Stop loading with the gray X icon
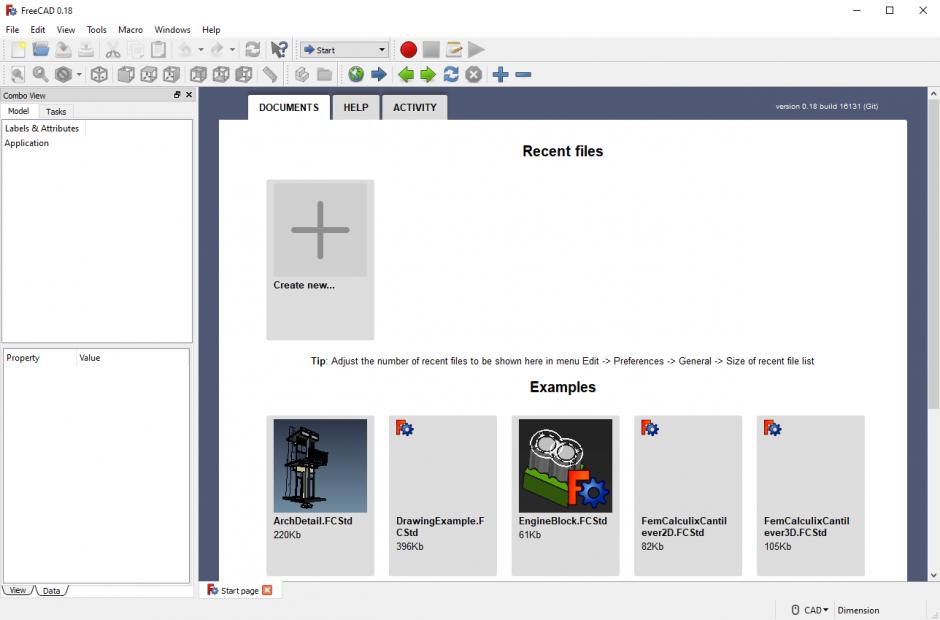Viewport: 940px width, 620px height. pyautogui.click(x=474, y=74)
